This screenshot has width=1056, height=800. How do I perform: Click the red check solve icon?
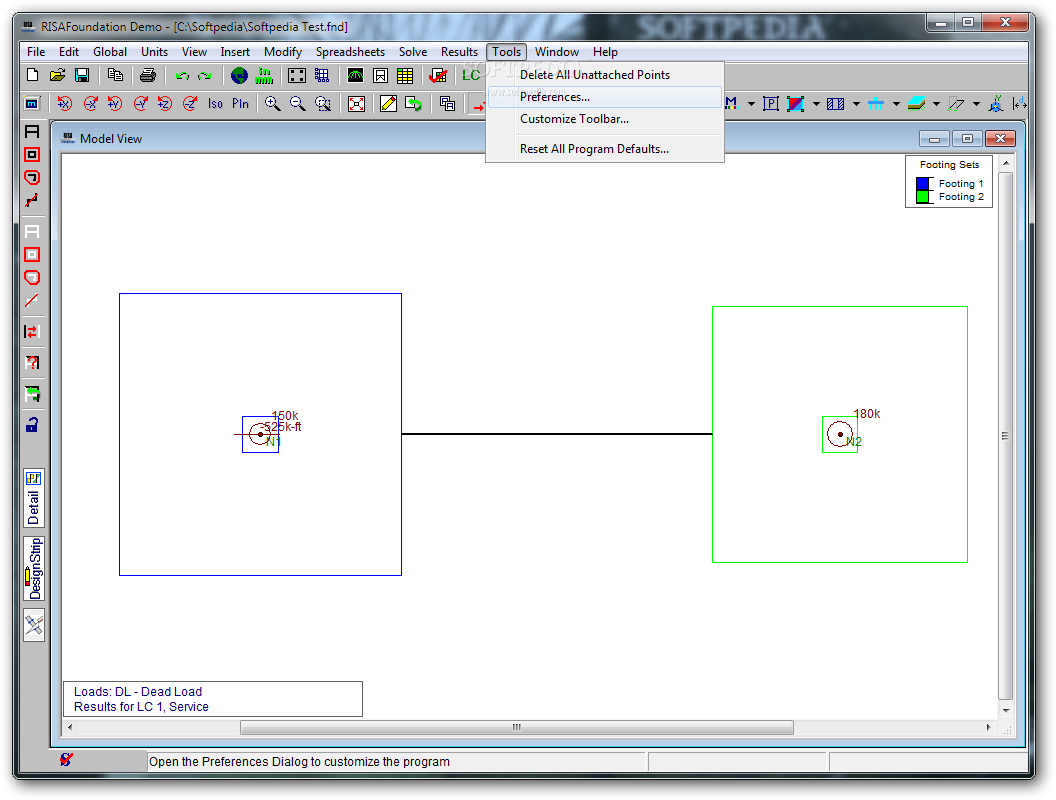pyautogui.click(x=438, y=75)
